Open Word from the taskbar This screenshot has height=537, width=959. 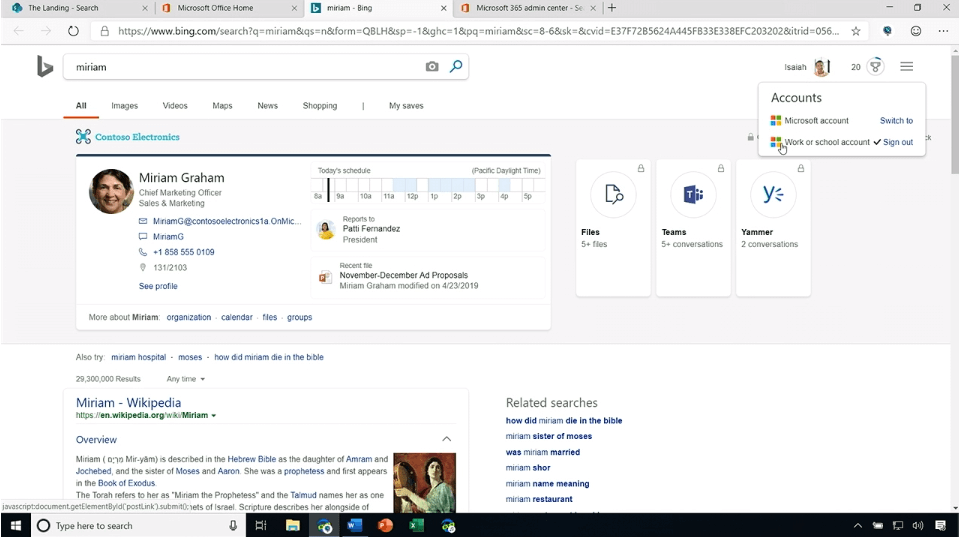point(355,525)
